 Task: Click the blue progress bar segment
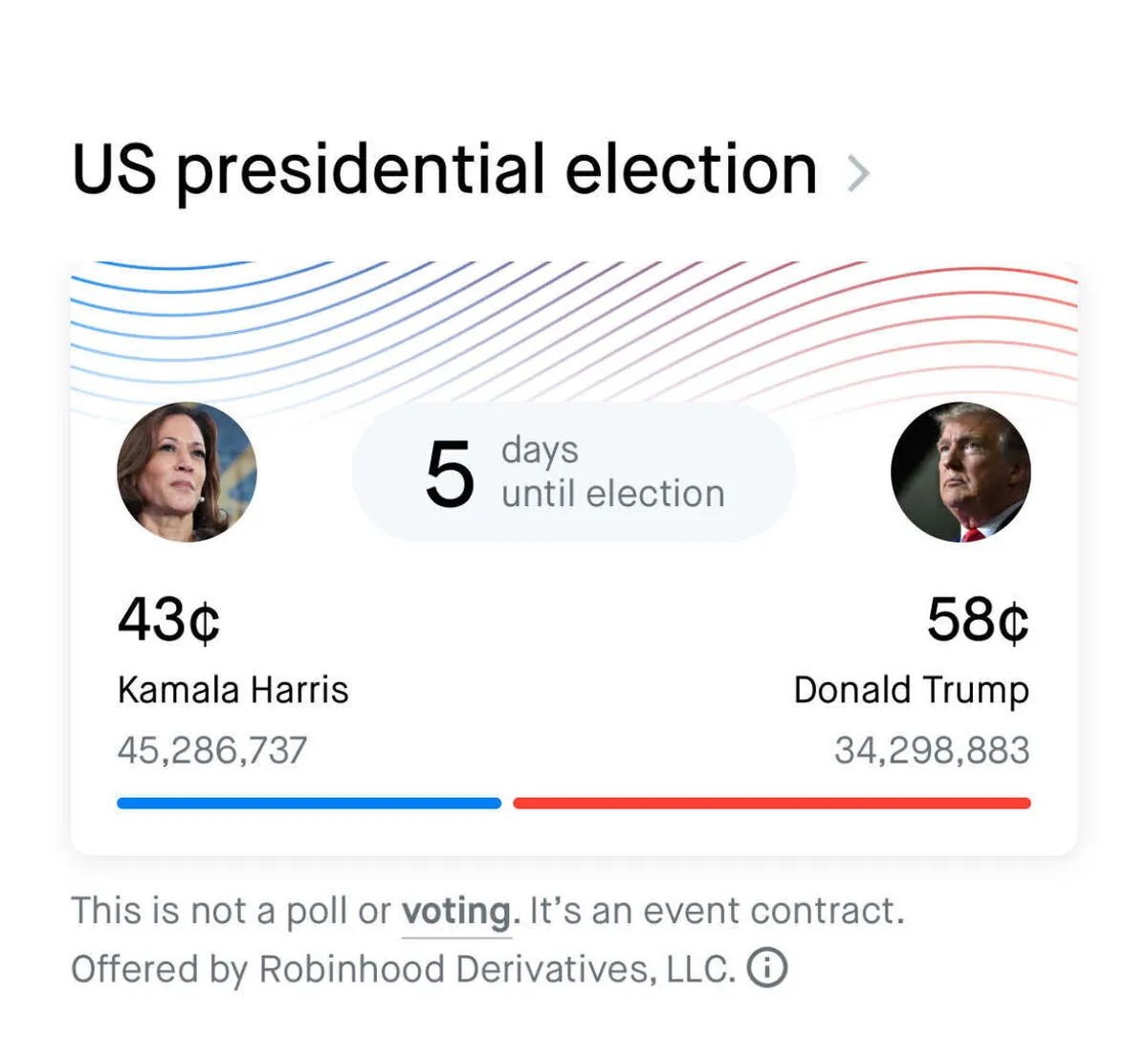308,803
